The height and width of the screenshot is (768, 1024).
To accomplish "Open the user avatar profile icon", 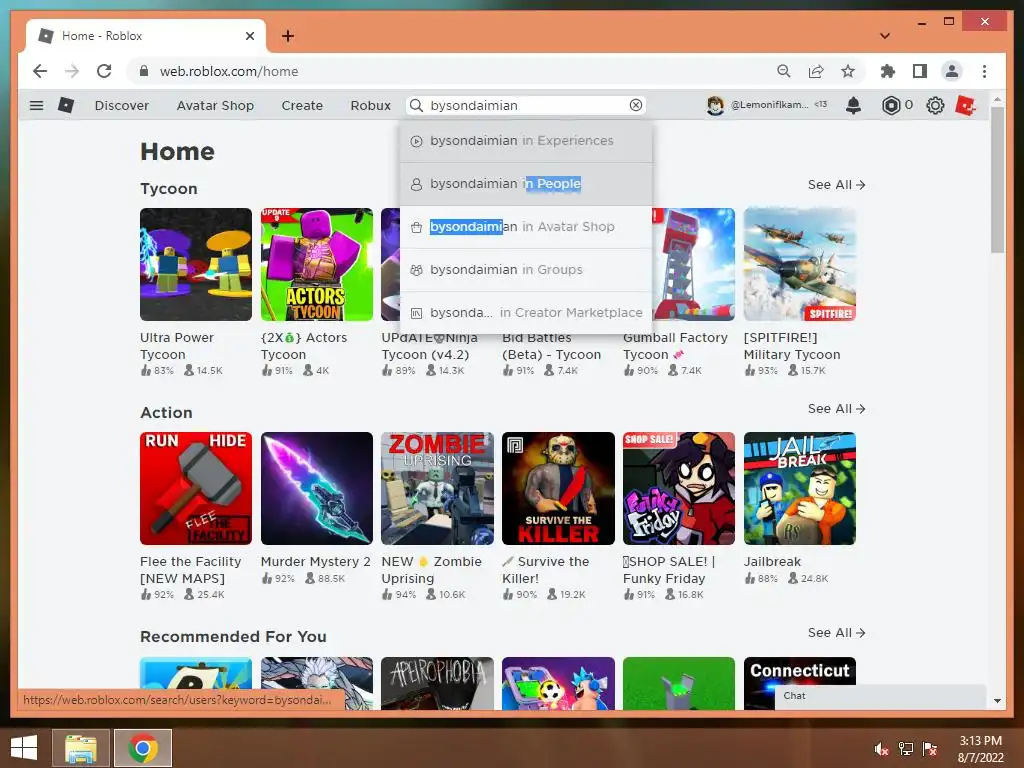I will tap(715, 105).
